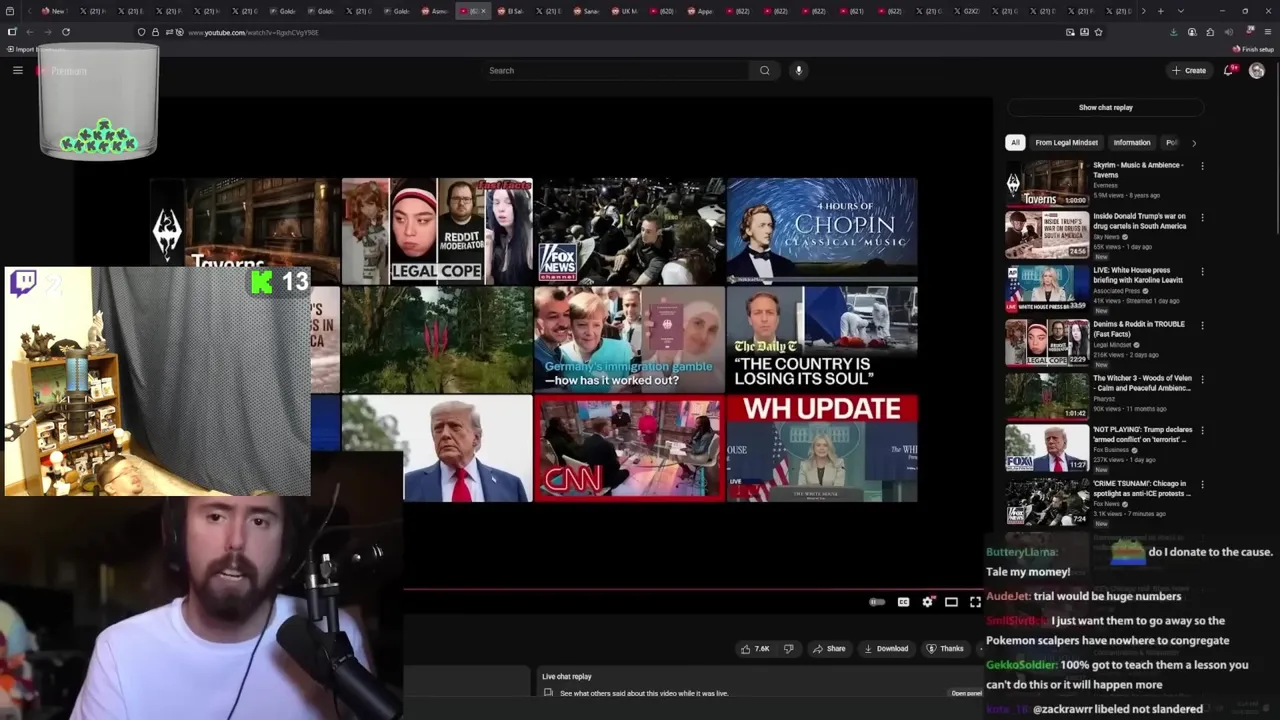
Task: Open YouTube notifications bell
Action: (x=1229, y=70)
